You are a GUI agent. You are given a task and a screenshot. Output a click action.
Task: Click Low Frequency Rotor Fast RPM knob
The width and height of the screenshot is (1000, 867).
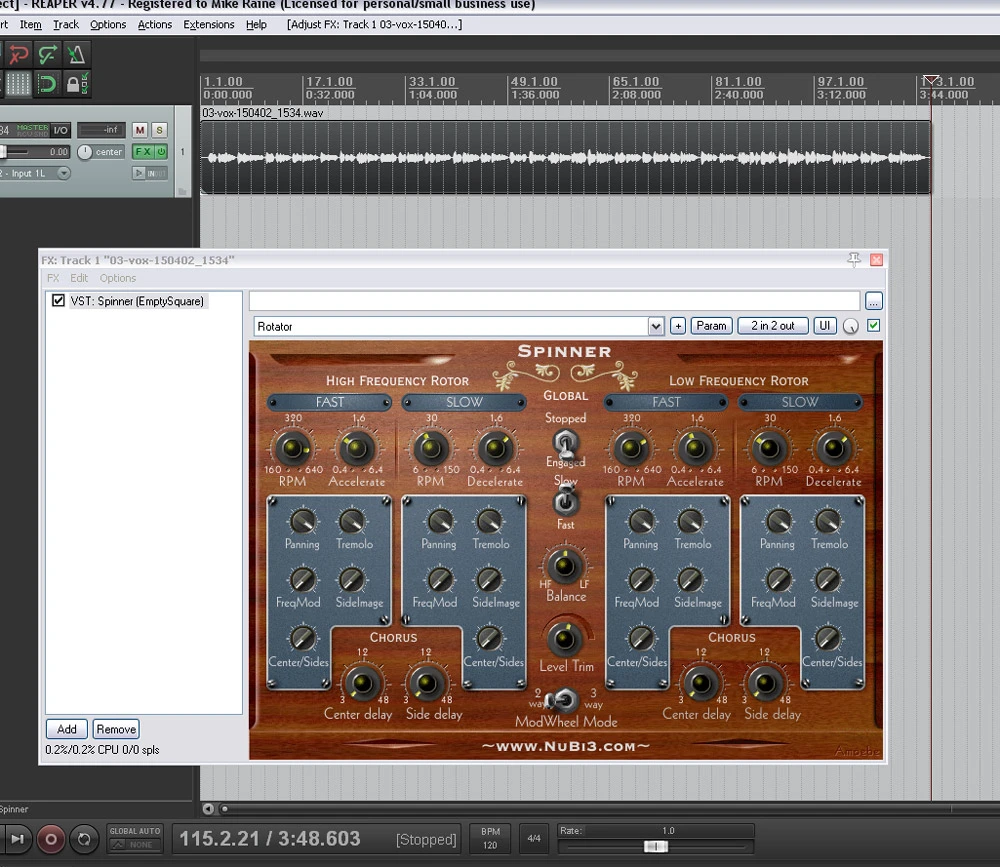click(x=631, y=449)
